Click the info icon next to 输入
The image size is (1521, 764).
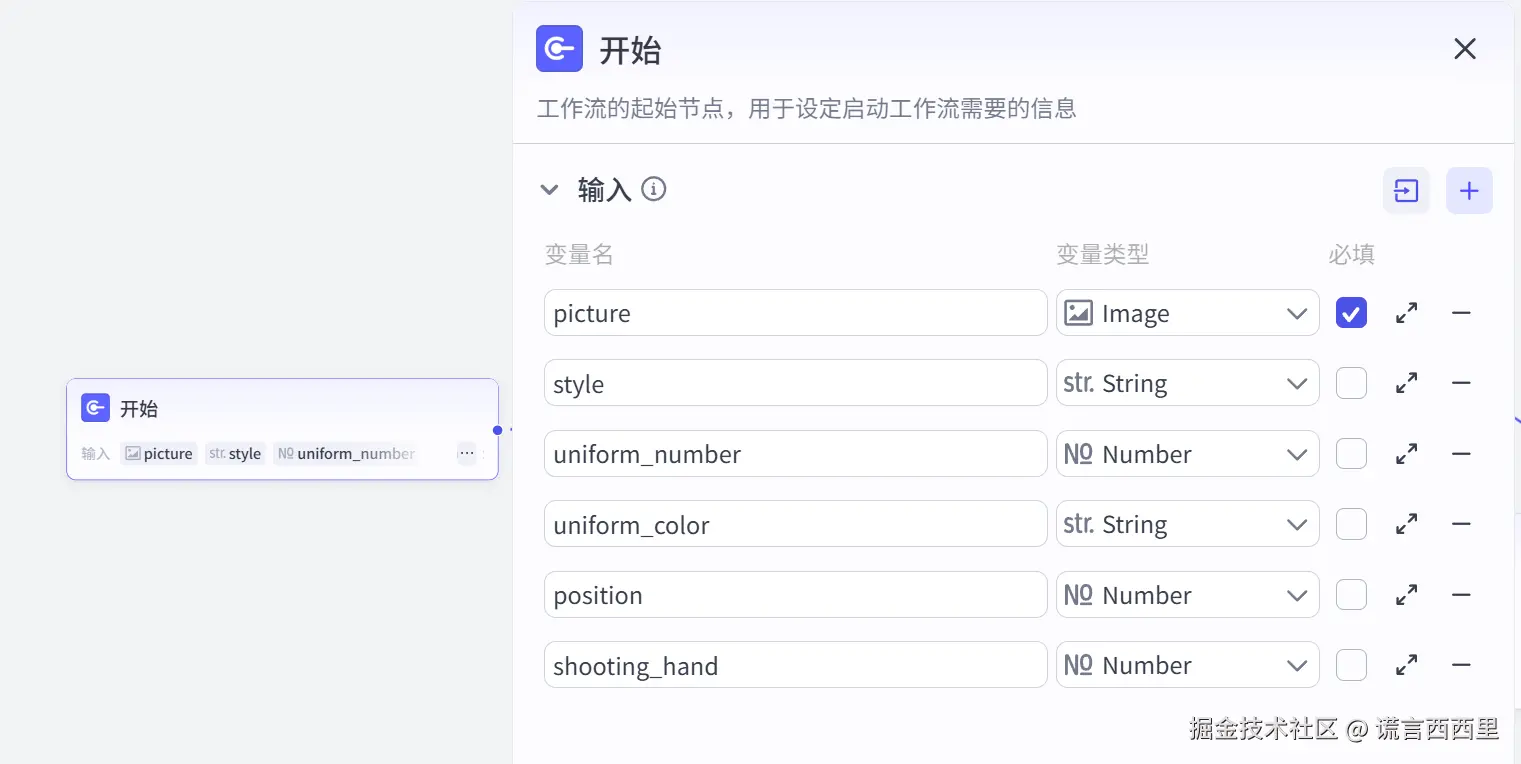point(654,189)
